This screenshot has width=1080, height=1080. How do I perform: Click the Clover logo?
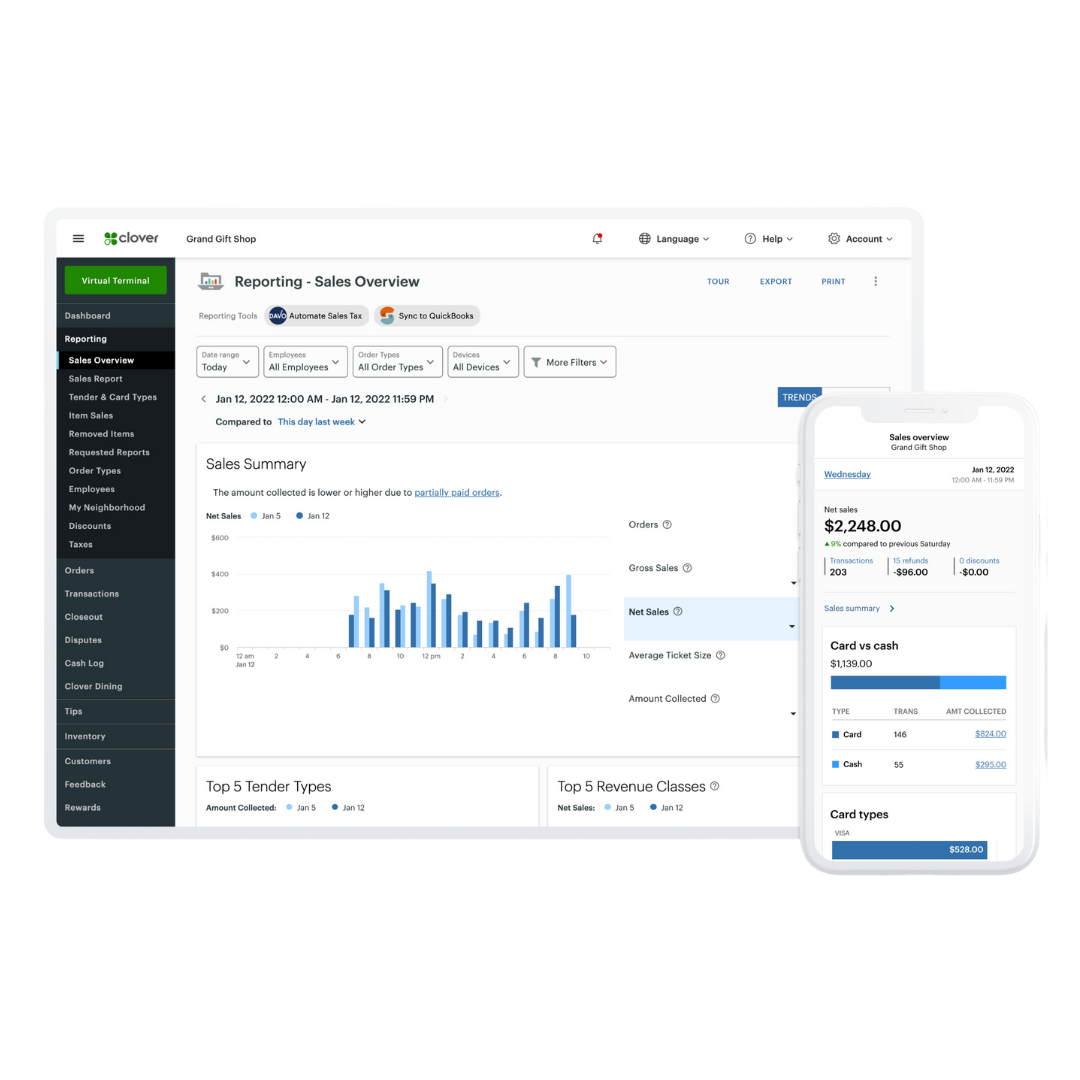[x=131, y=238]
